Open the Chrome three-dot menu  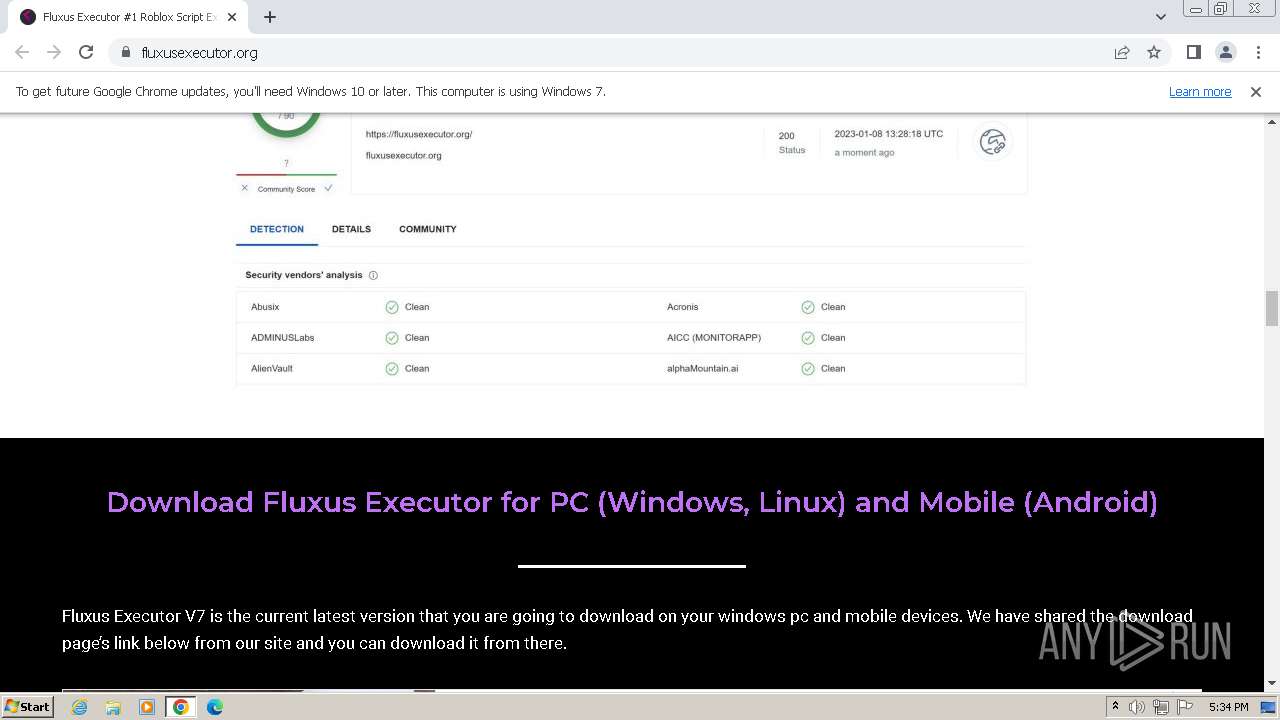[1257, 52]
